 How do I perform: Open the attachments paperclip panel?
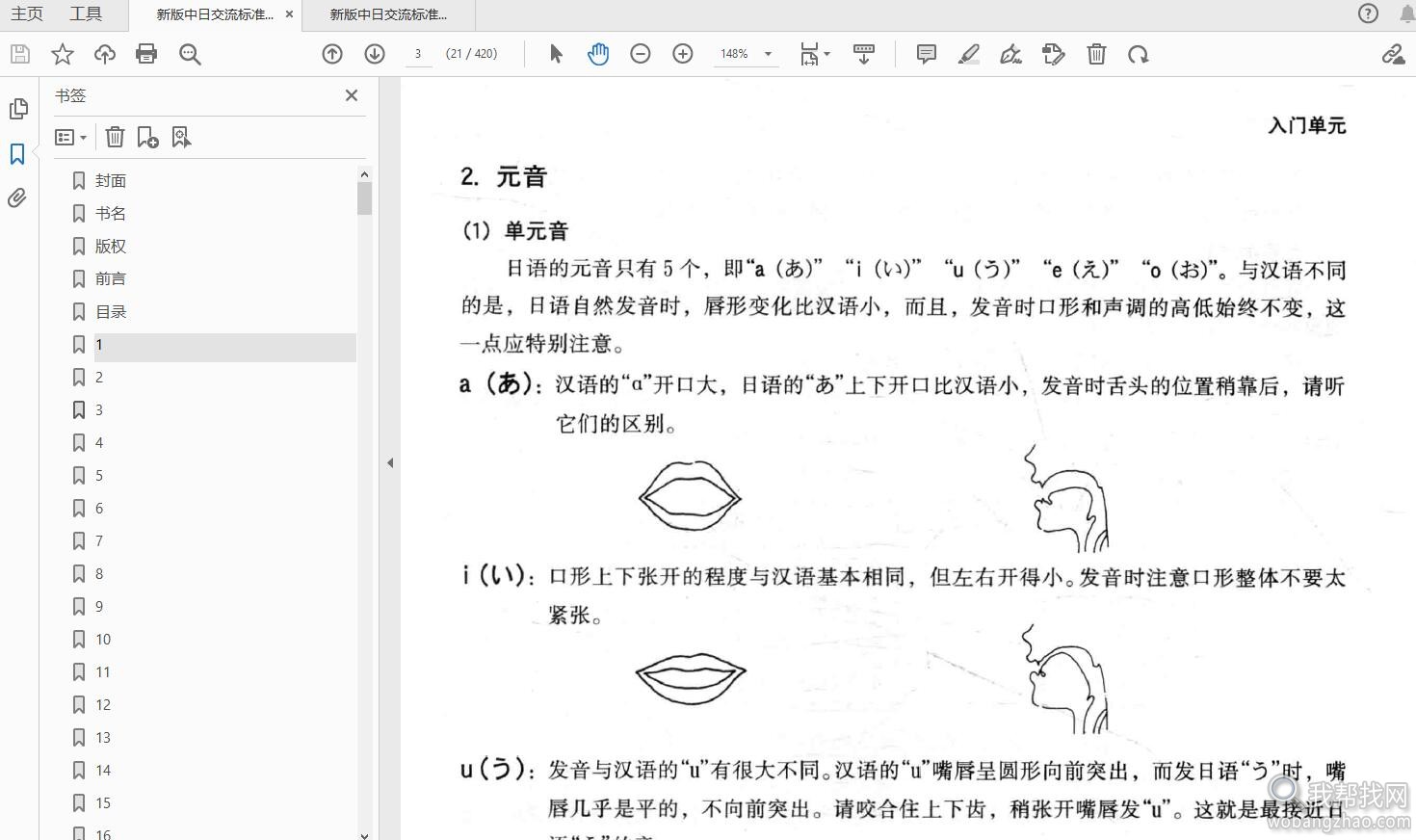17,197
